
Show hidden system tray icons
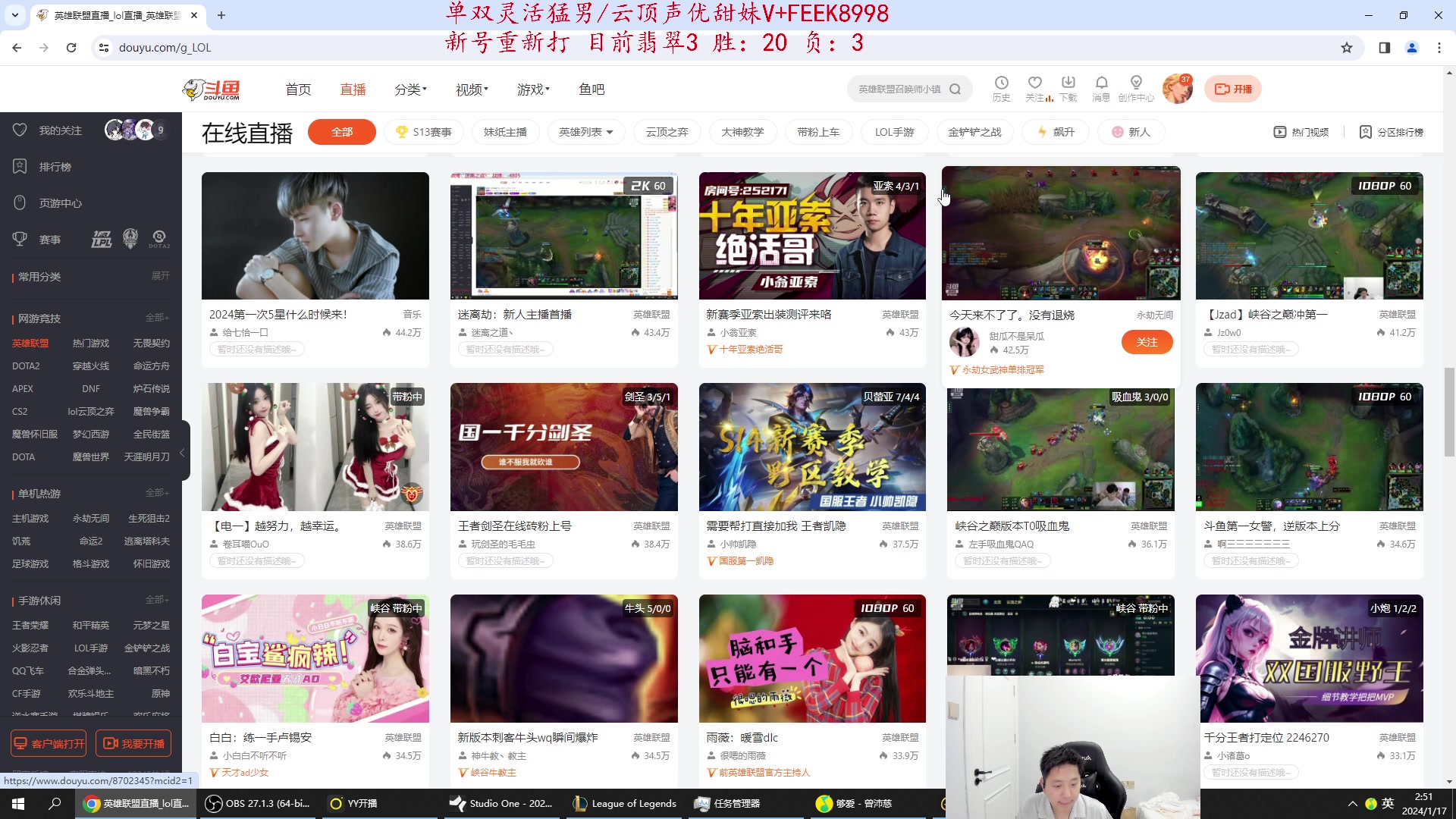click(x=1352, y=804)
